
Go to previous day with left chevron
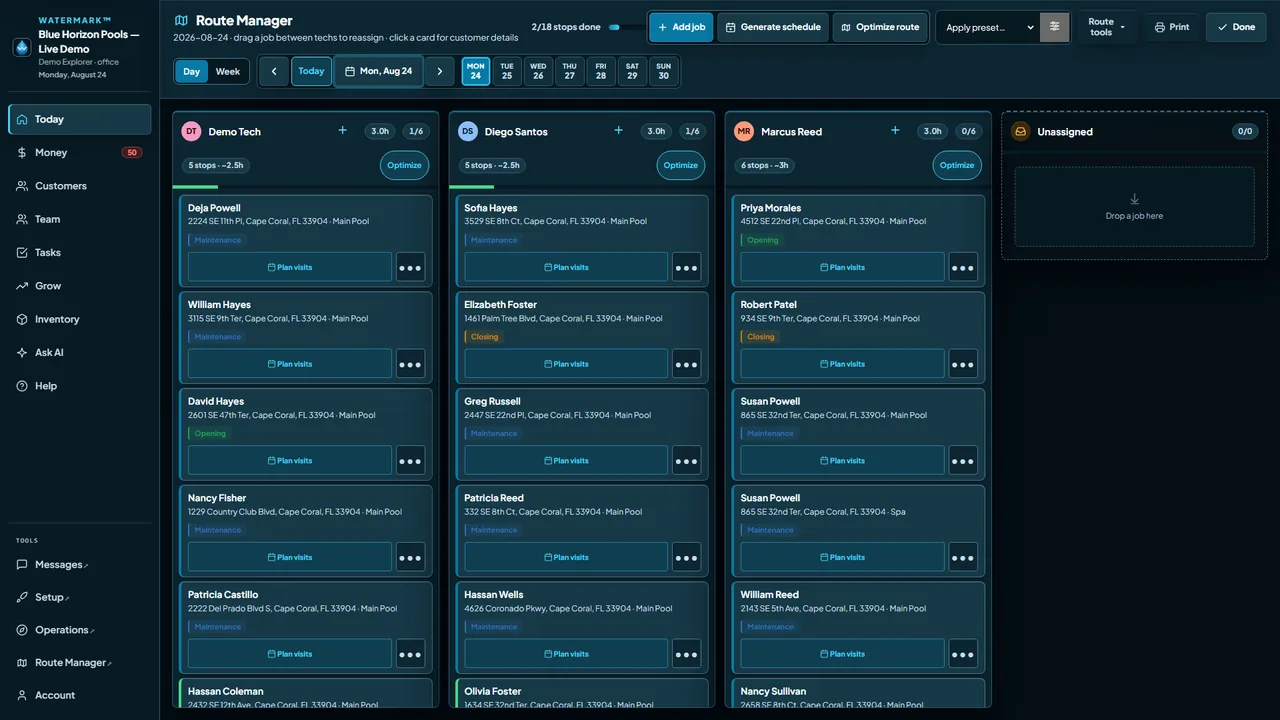pos(274,71)
